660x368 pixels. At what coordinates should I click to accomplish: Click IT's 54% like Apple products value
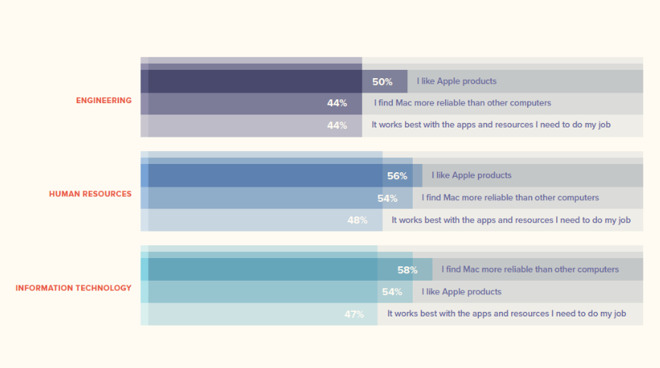click(x=392, y=292)
